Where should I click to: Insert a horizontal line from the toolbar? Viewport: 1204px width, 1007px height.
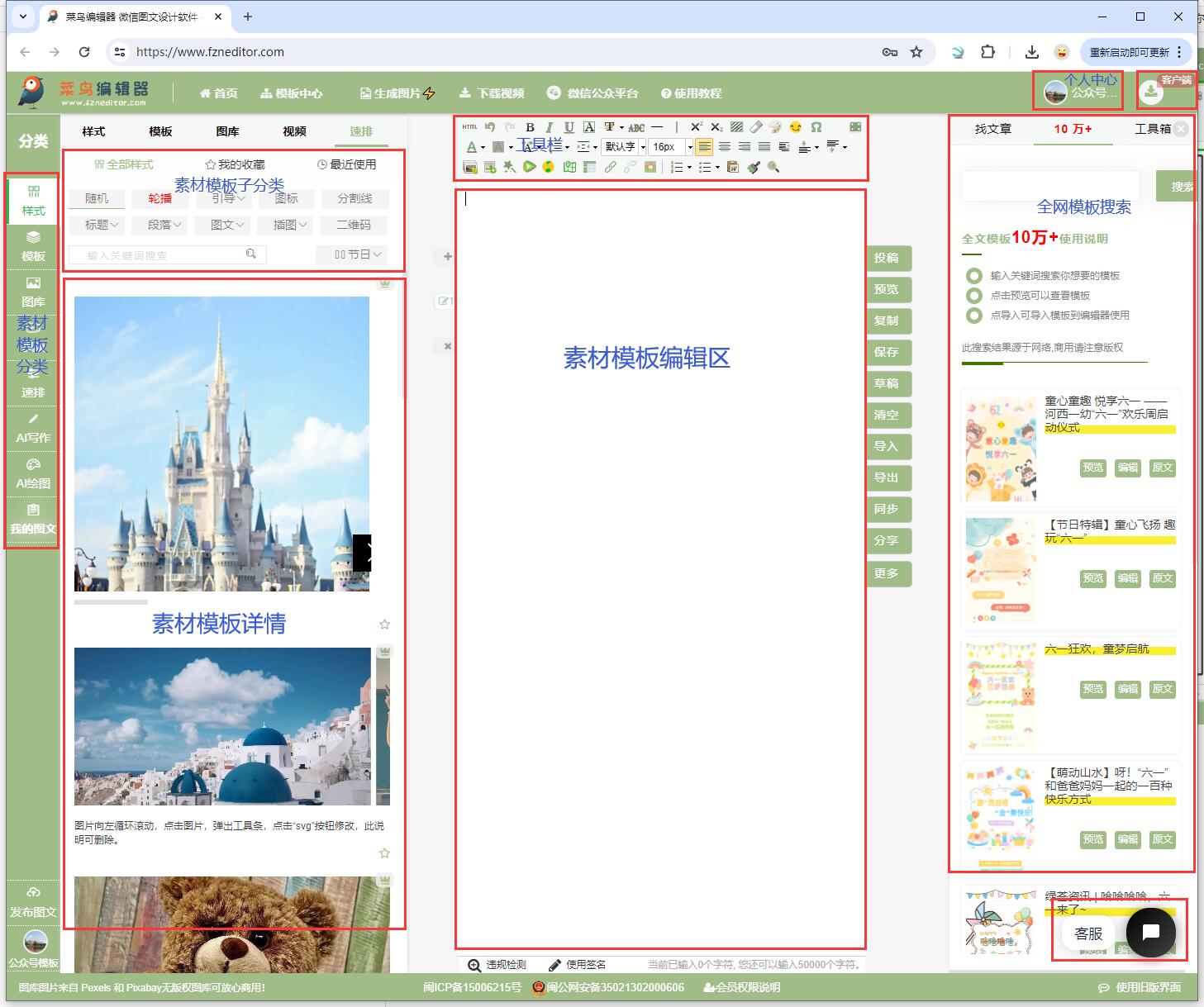(657, 127)
